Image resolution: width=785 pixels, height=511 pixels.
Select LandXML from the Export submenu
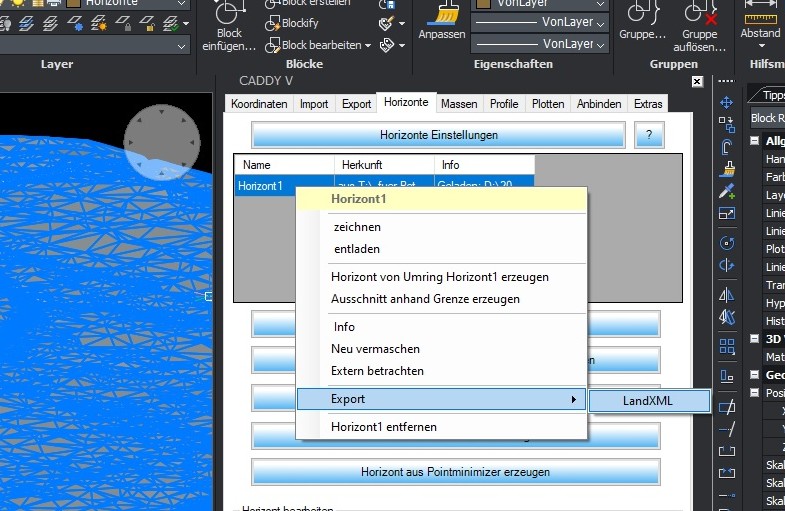(649, 401)
